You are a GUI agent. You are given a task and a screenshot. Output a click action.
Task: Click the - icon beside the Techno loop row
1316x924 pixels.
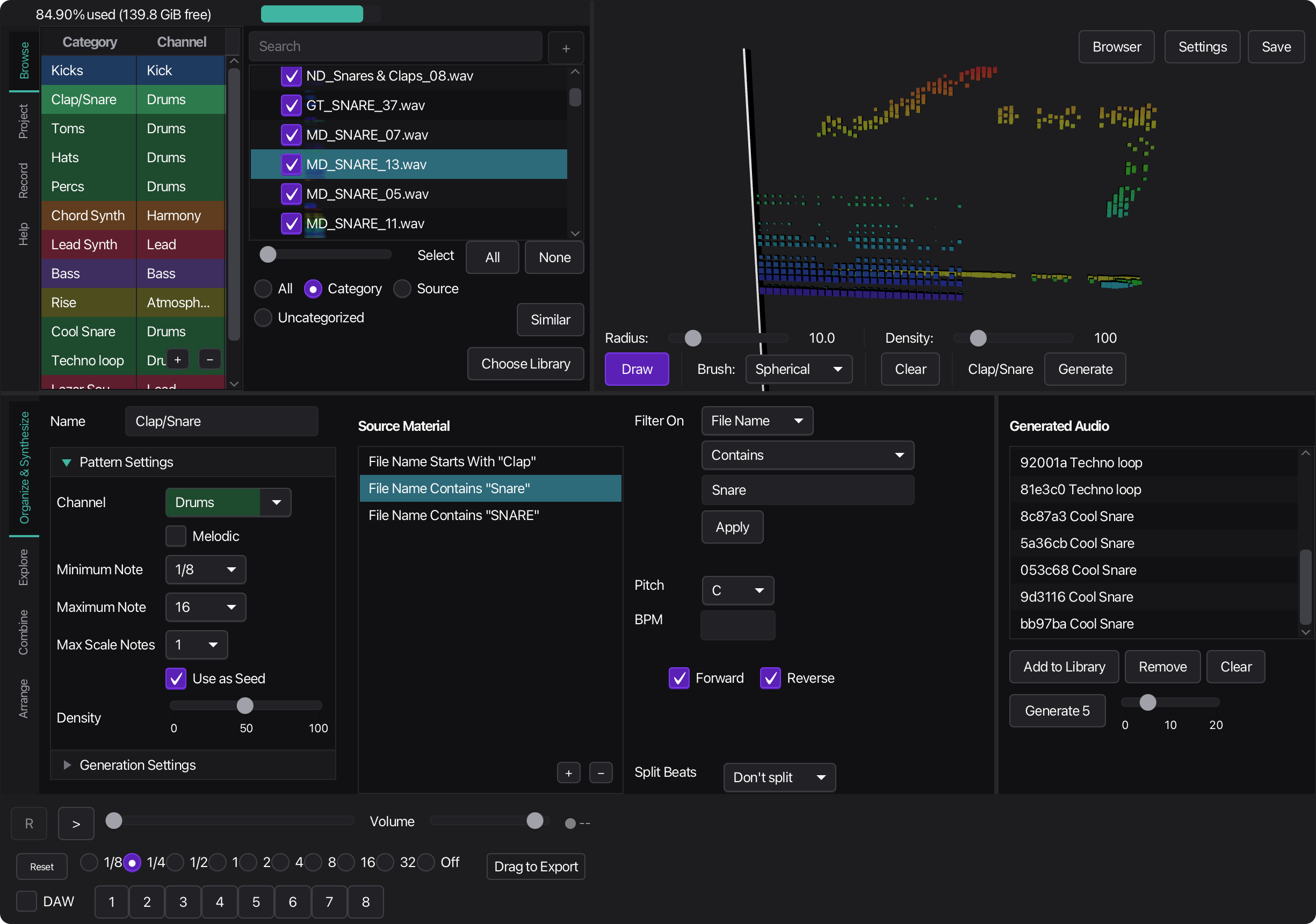[x=209, y=359]
